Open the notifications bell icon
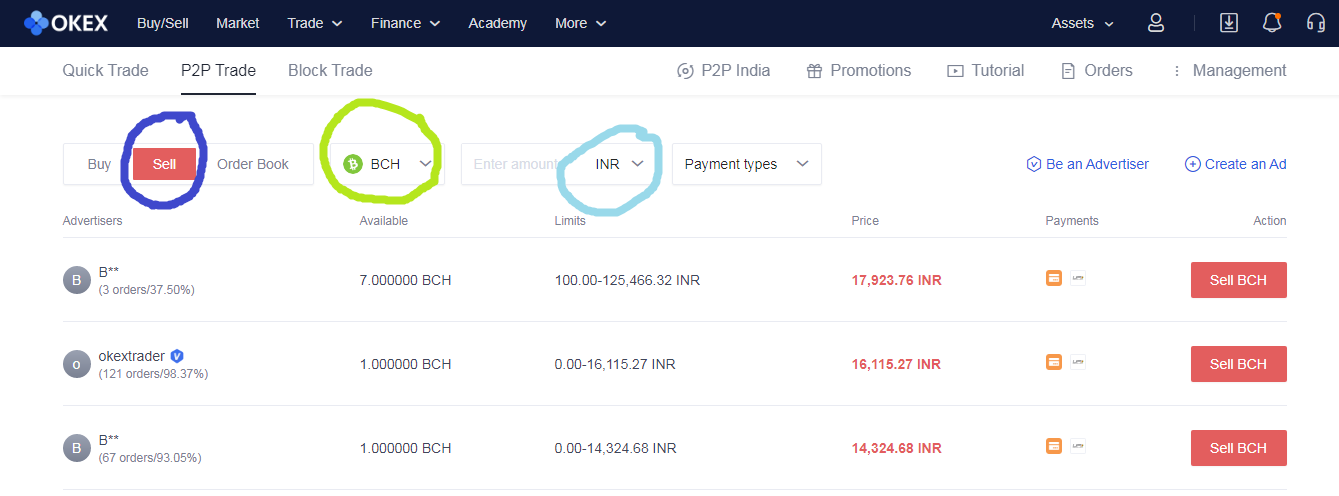Screen dimensions: 1339x496 (x=1272, y=23)
